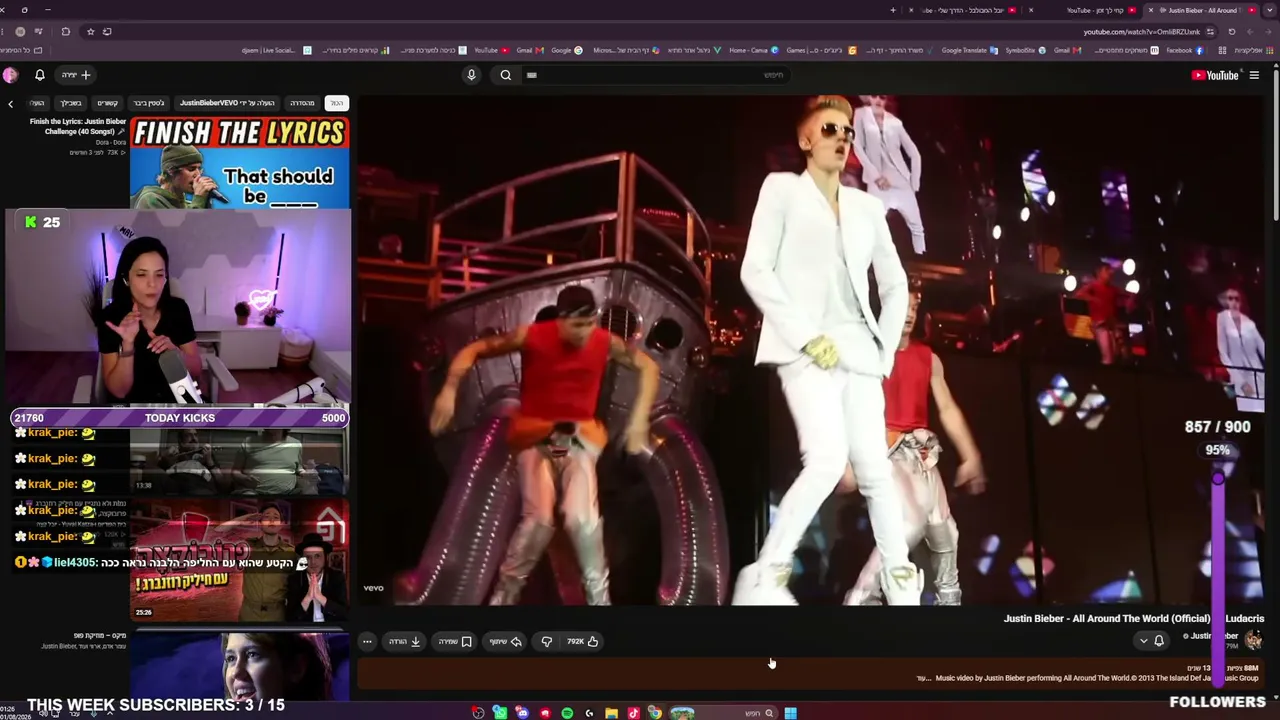This screenshot has height=720, width=1280.
Task: Focus the YouTube search input field
Action: (x=655, y=75)
